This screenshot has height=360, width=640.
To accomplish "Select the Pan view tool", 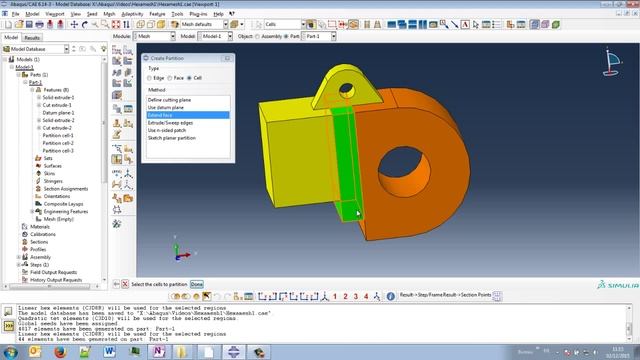I will click(74, 24).
